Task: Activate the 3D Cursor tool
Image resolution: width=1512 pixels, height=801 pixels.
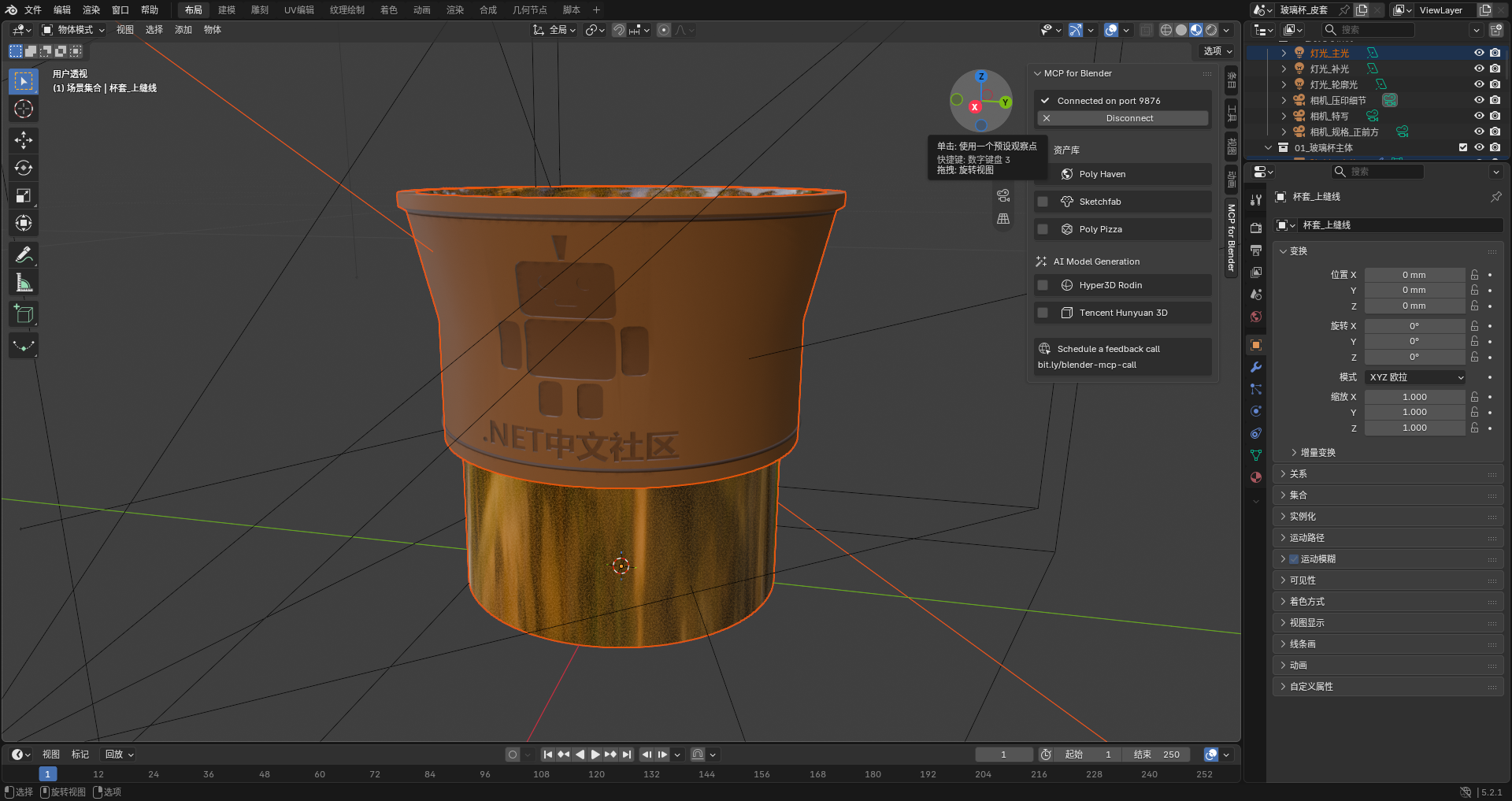Action: tap(24, 109)
